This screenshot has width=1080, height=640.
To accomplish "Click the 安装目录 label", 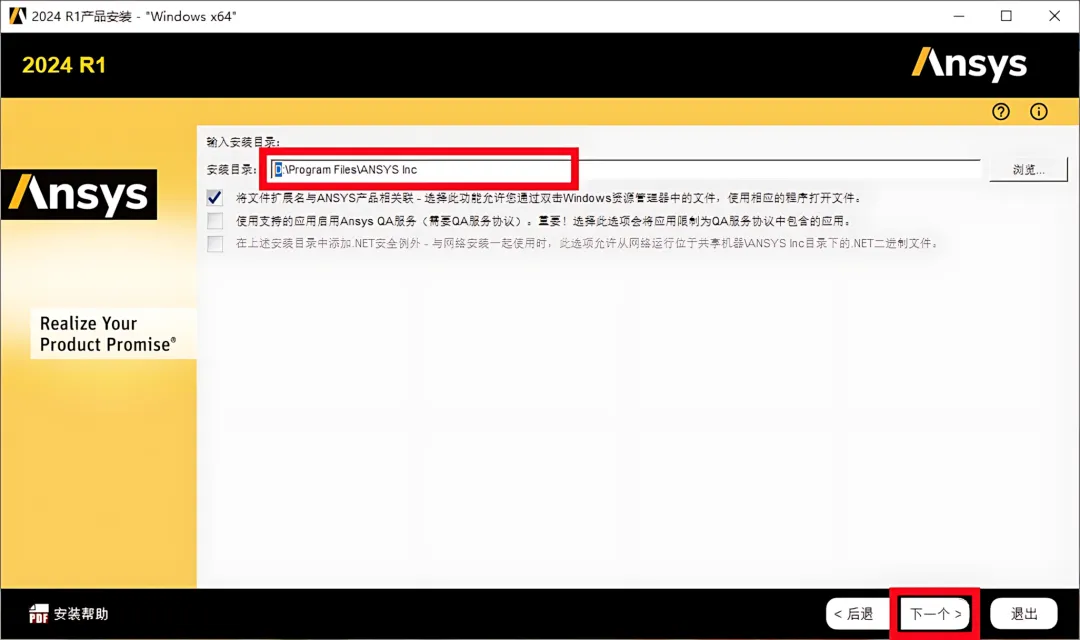I will click(231, 169).
